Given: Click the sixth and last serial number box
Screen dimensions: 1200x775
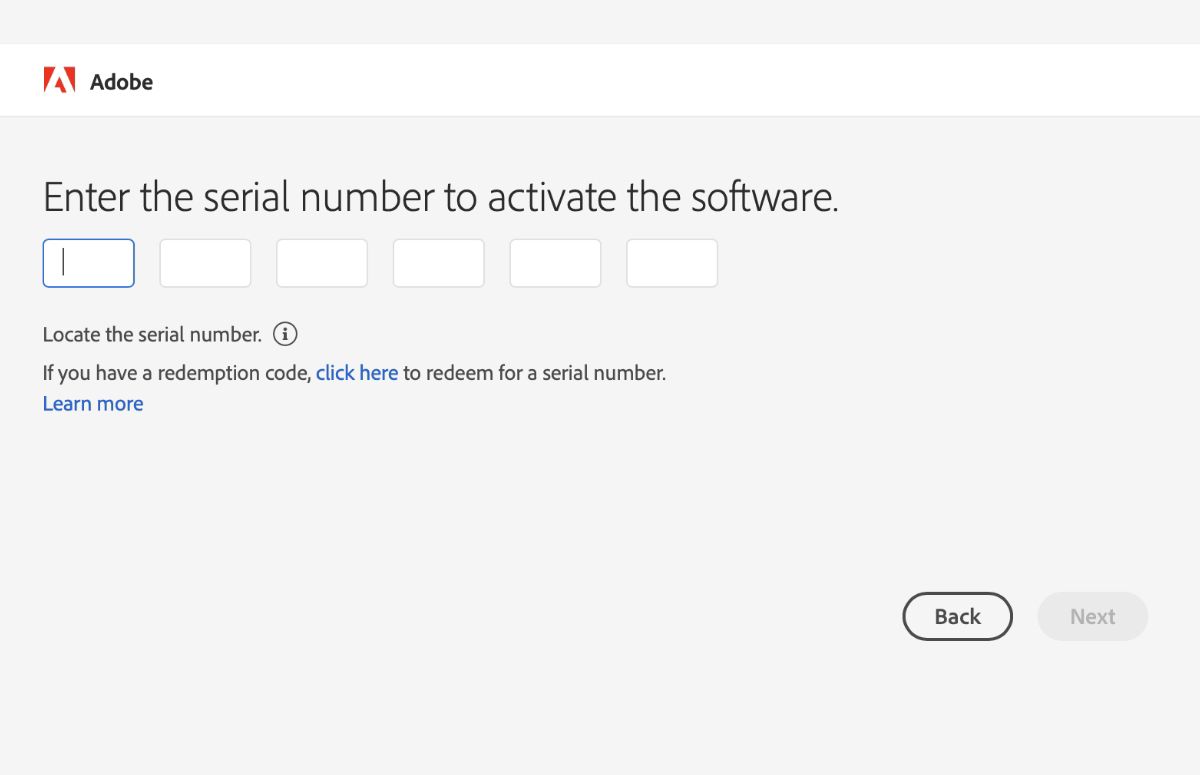Looking at the screenshot, I should click(x=672, y=263).
